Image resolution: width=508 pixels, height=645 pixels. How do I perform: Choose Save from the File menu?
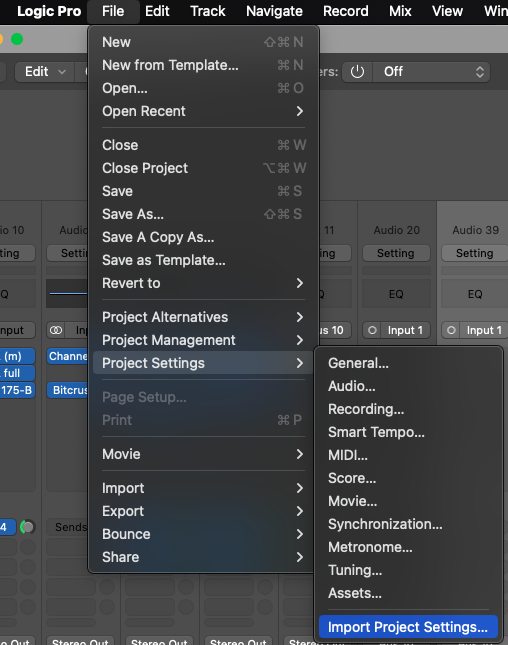(203, 191)
